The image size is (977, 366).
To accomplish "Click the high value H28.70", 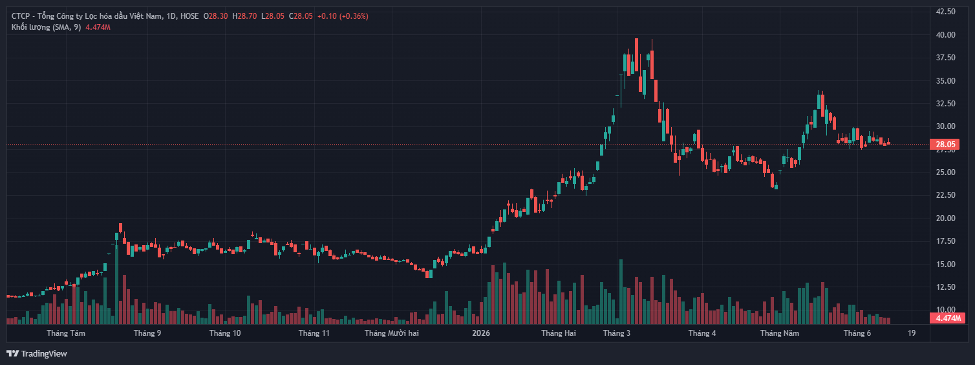I will click(244, 16).
